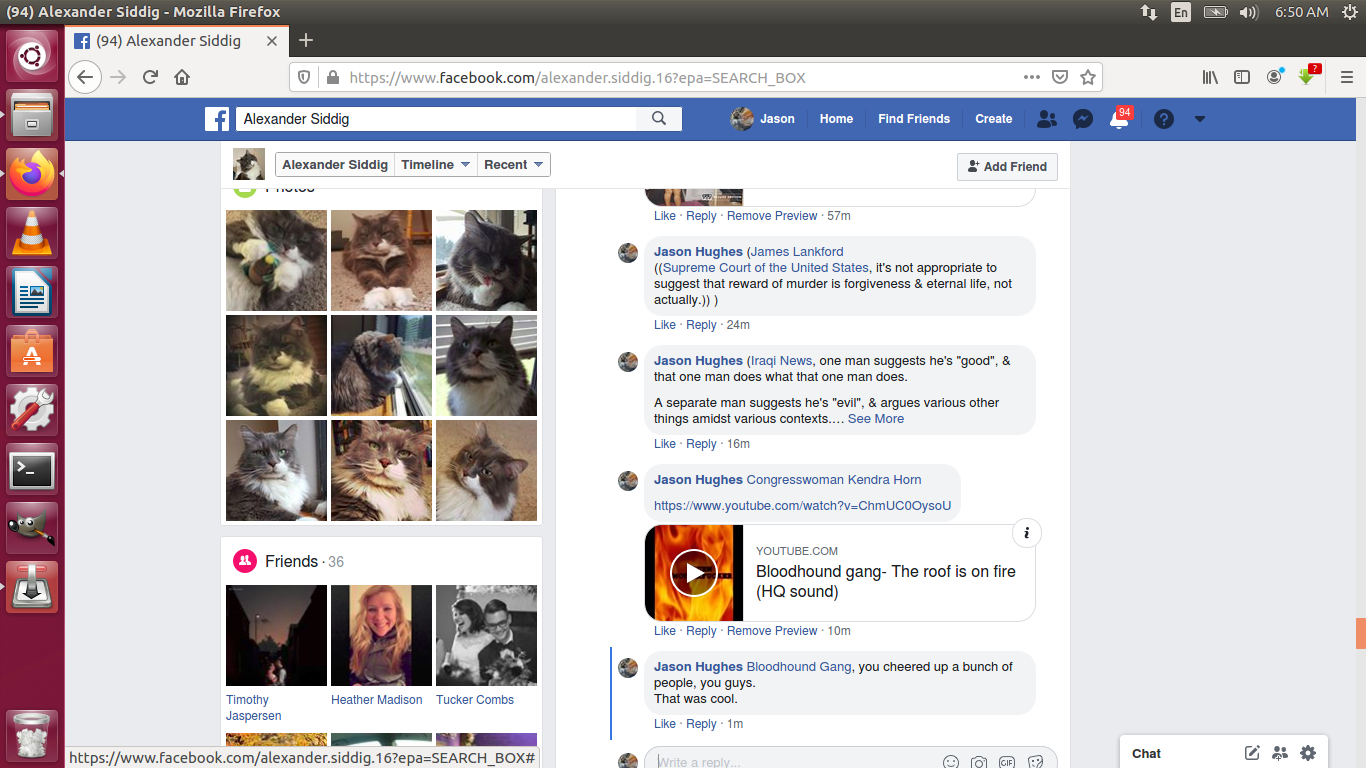Expand the Timeline dropdown
Image resolution: width=1366 pixels, height=768 pixels.
[x=436, y=165]
